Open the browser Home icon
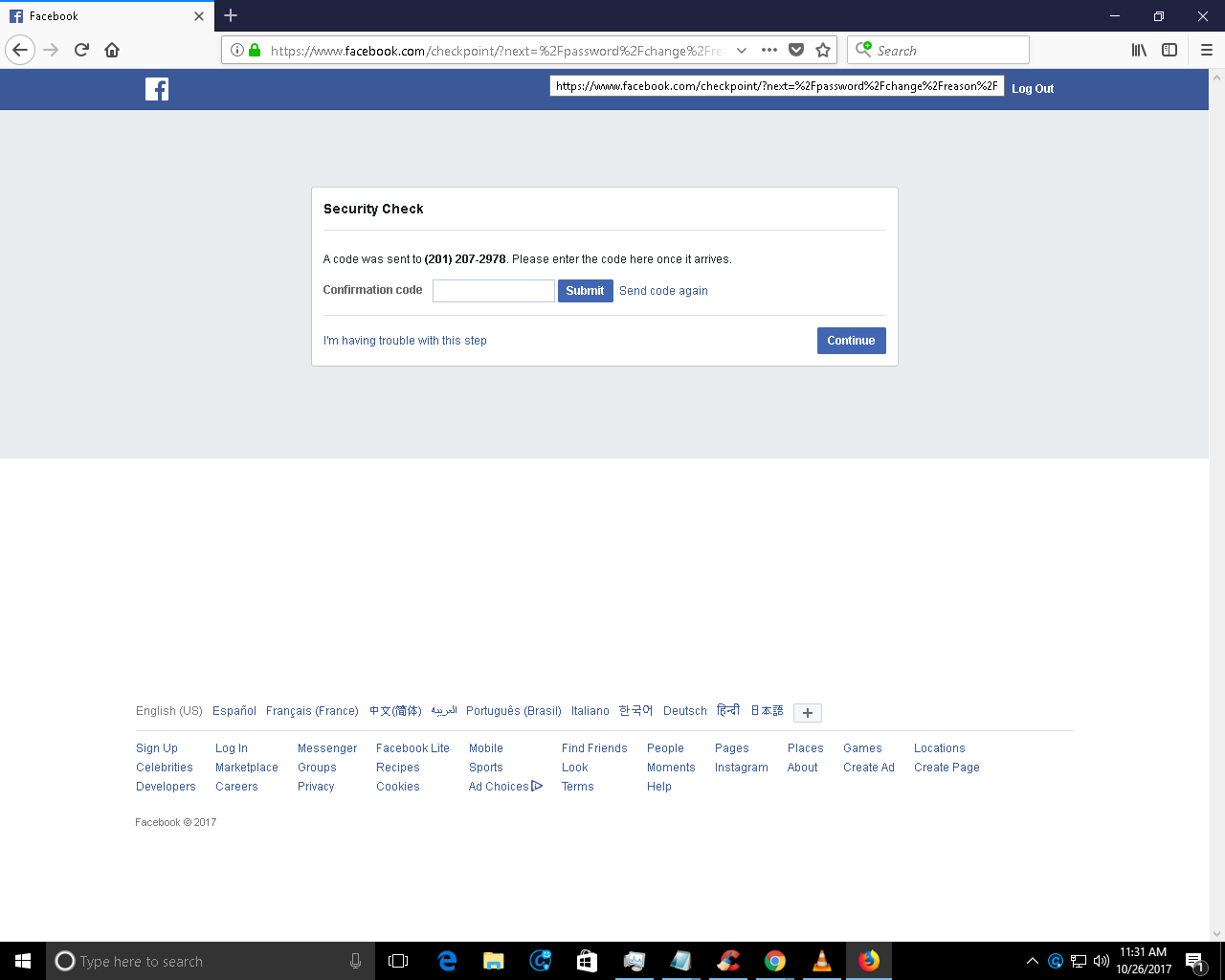 [112, 50]
